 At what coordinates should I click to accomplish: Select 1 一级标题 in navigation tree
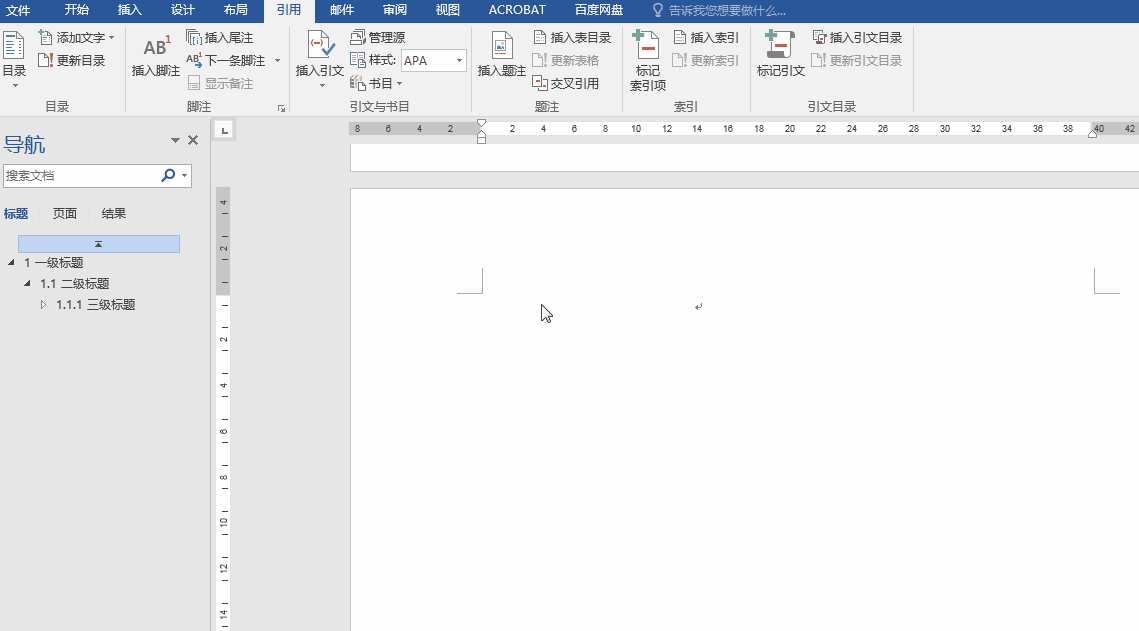click(x=53, y=262)
